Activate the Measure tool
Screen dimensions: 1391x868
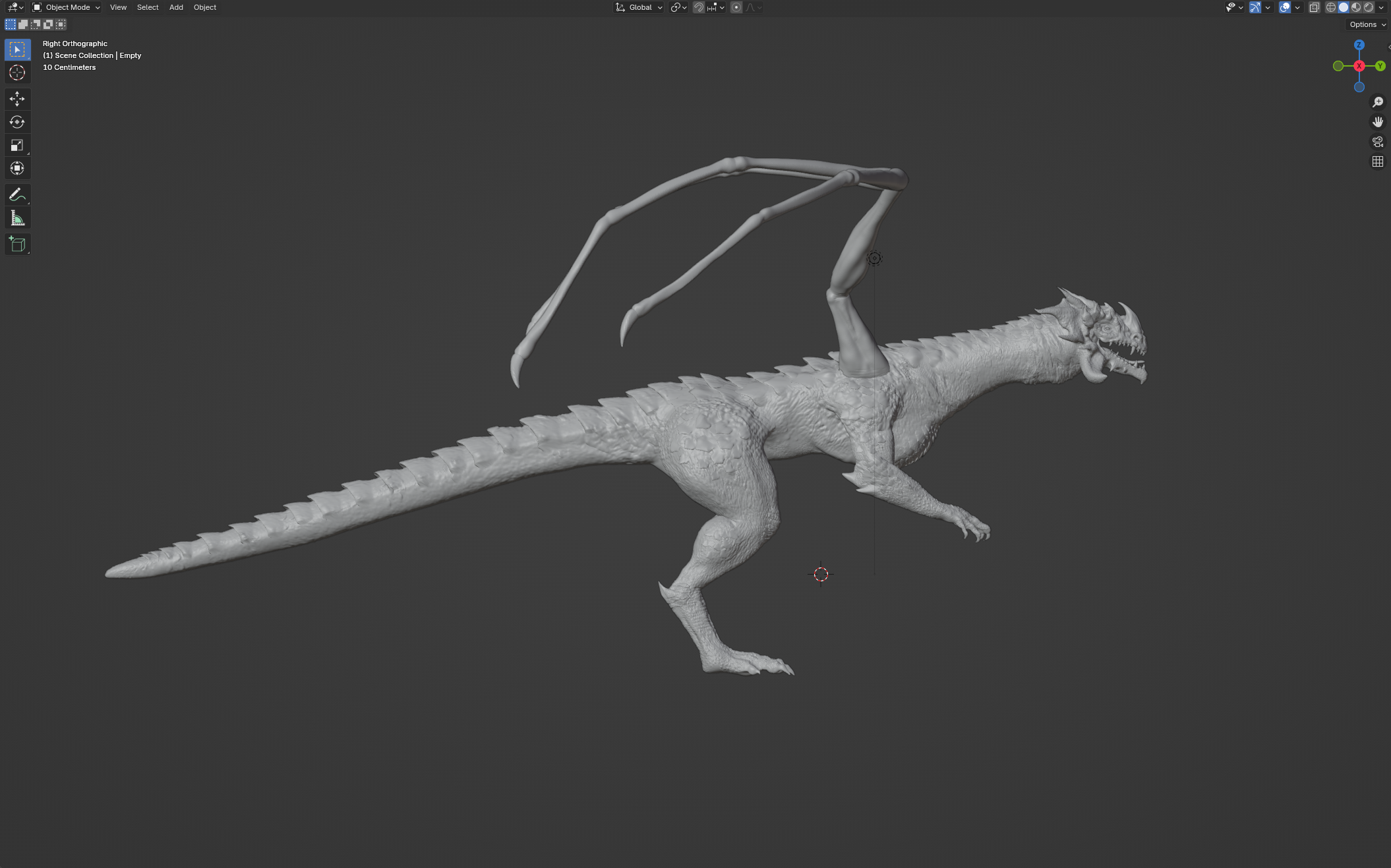[x=17, y=218]
